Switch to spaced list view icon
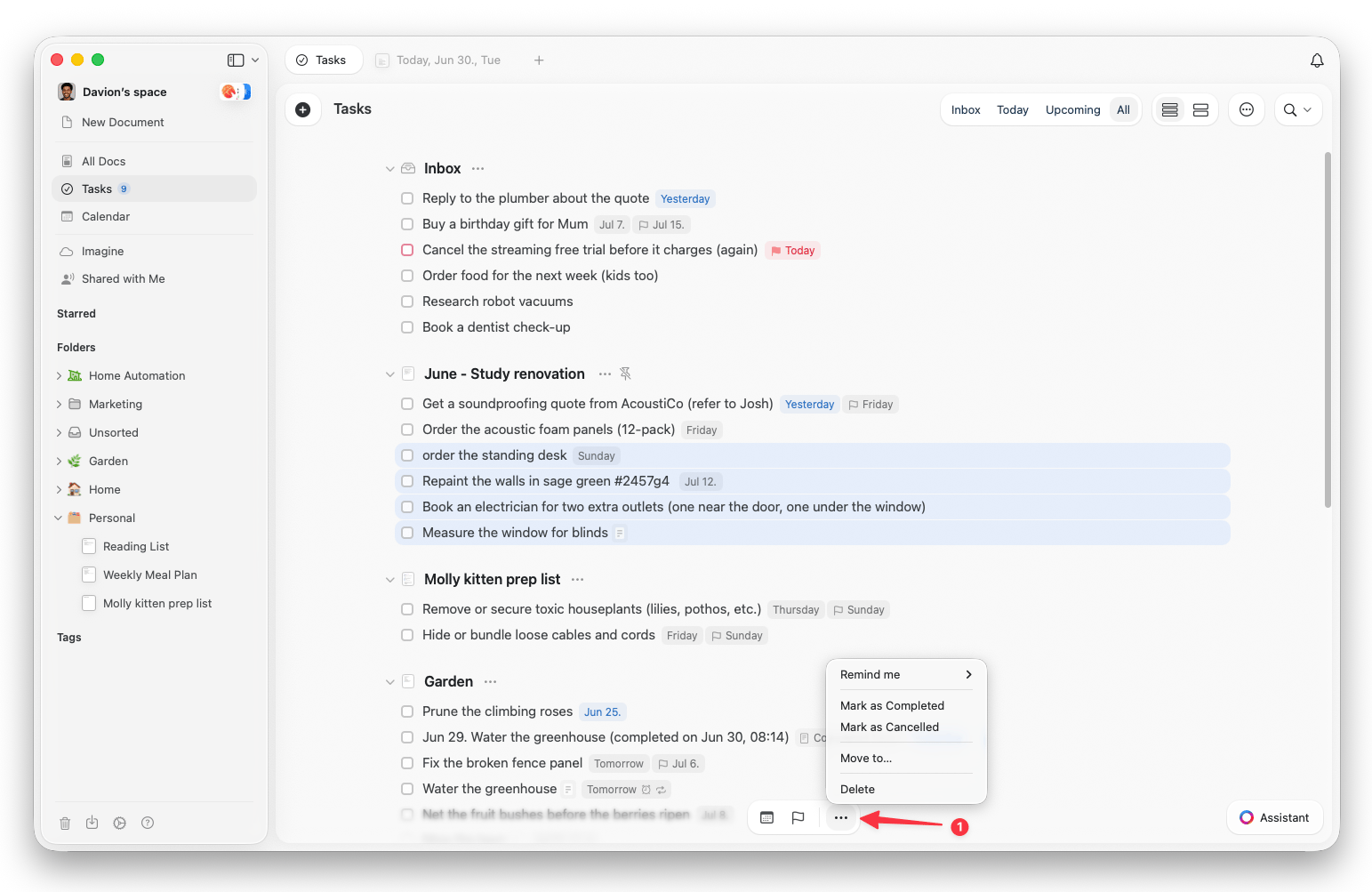Screen dimensions: 1372x892 point(1200,110)
